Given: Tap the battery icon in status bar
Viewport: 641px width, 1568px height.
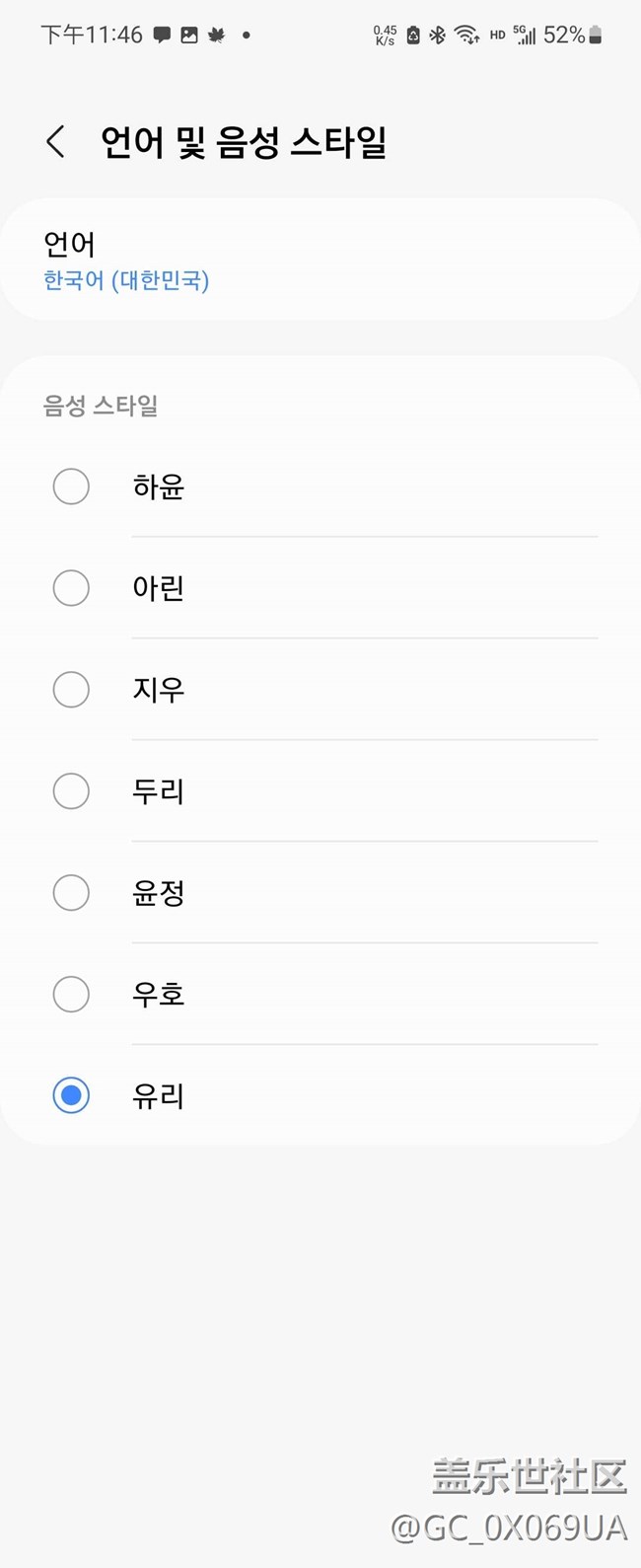Looking at the screenshot, I should point(595,36).
